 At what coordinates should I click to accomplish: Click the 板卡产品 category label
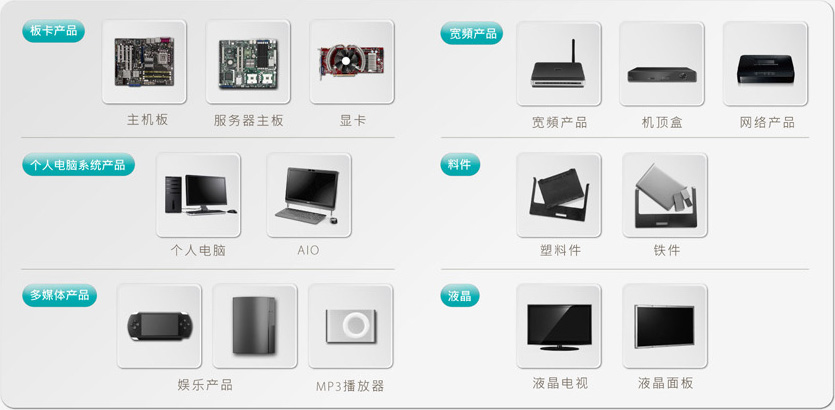pyautogui.click(x=53, y=31)
